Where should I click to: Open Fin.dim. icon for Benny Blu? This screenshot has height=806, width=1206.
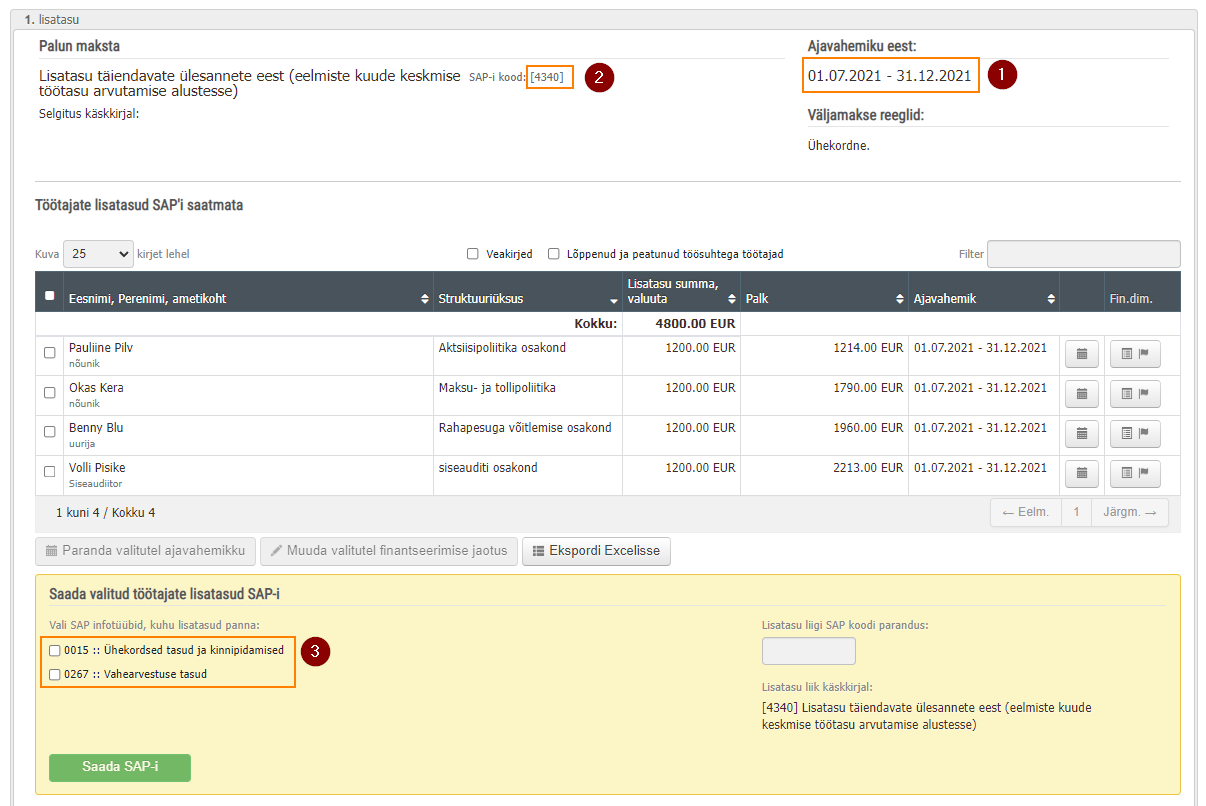1135,435
